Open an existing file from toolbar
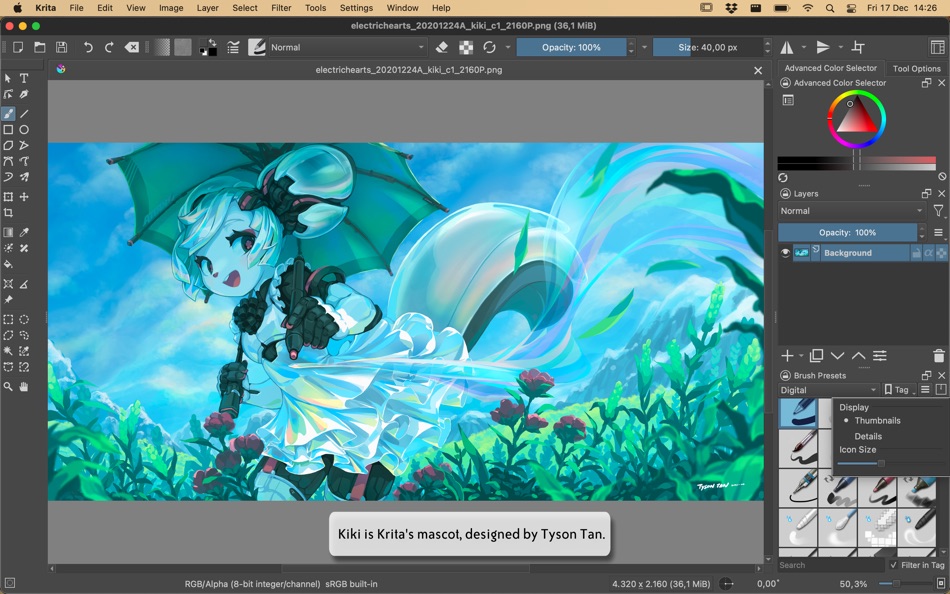Viewport: 950px width, 594px height. (x=40, y=47)
